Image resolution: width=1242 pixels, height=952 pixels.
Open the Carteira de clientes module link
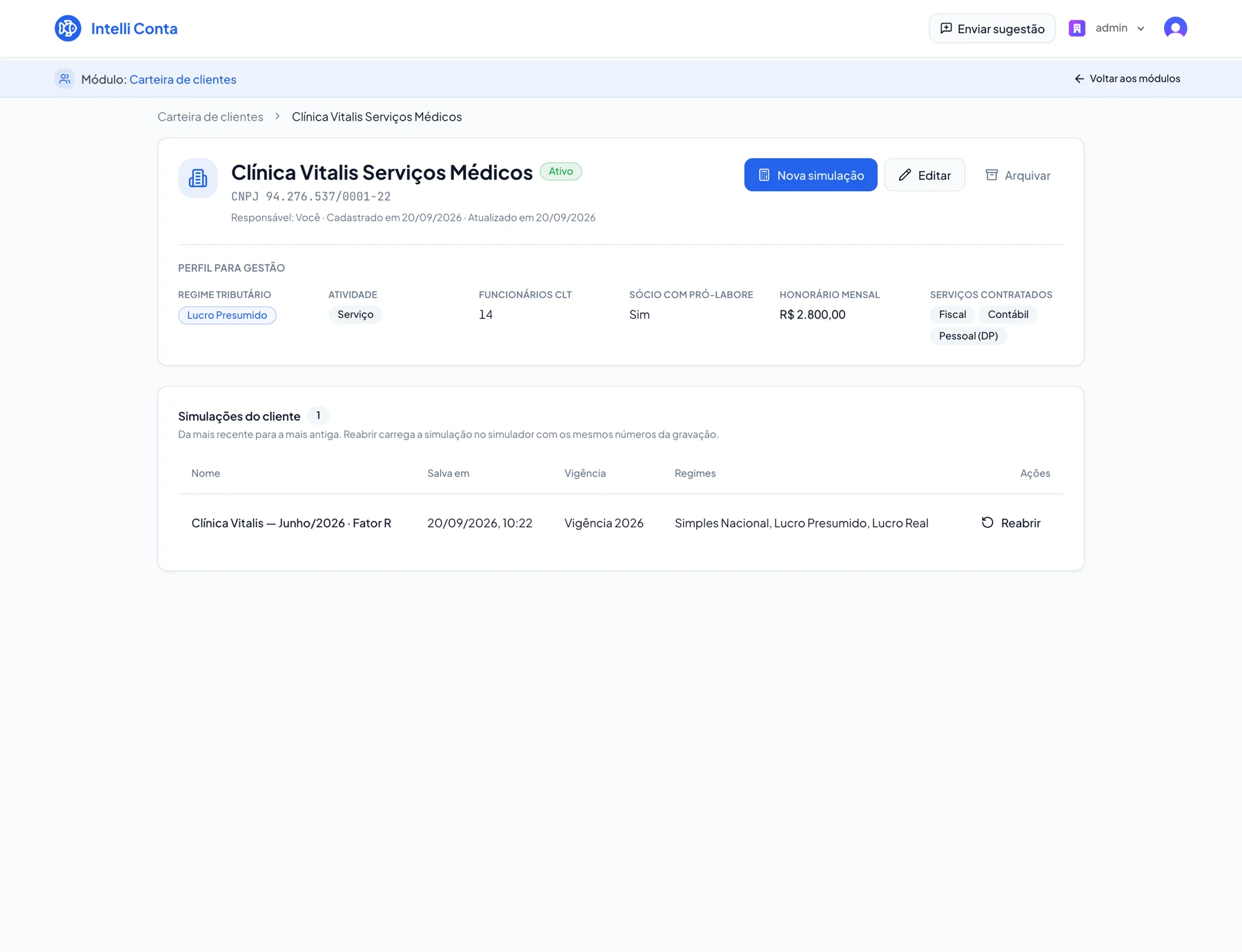183,79
